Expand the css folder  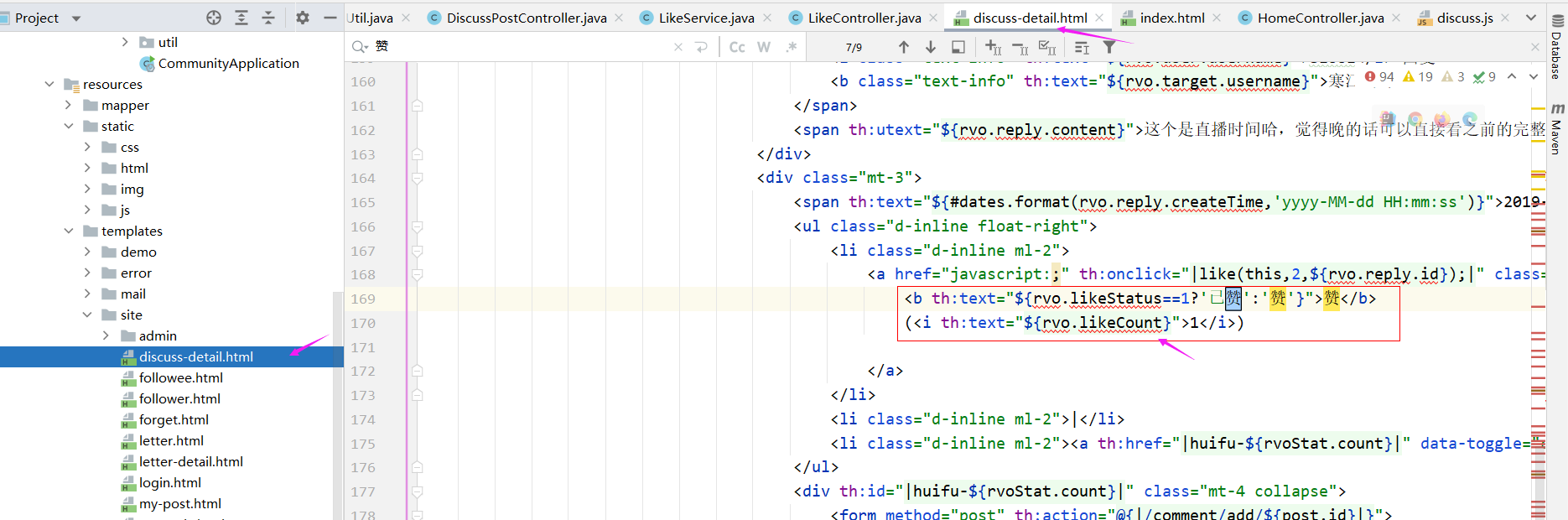click(x=87, y=147)
